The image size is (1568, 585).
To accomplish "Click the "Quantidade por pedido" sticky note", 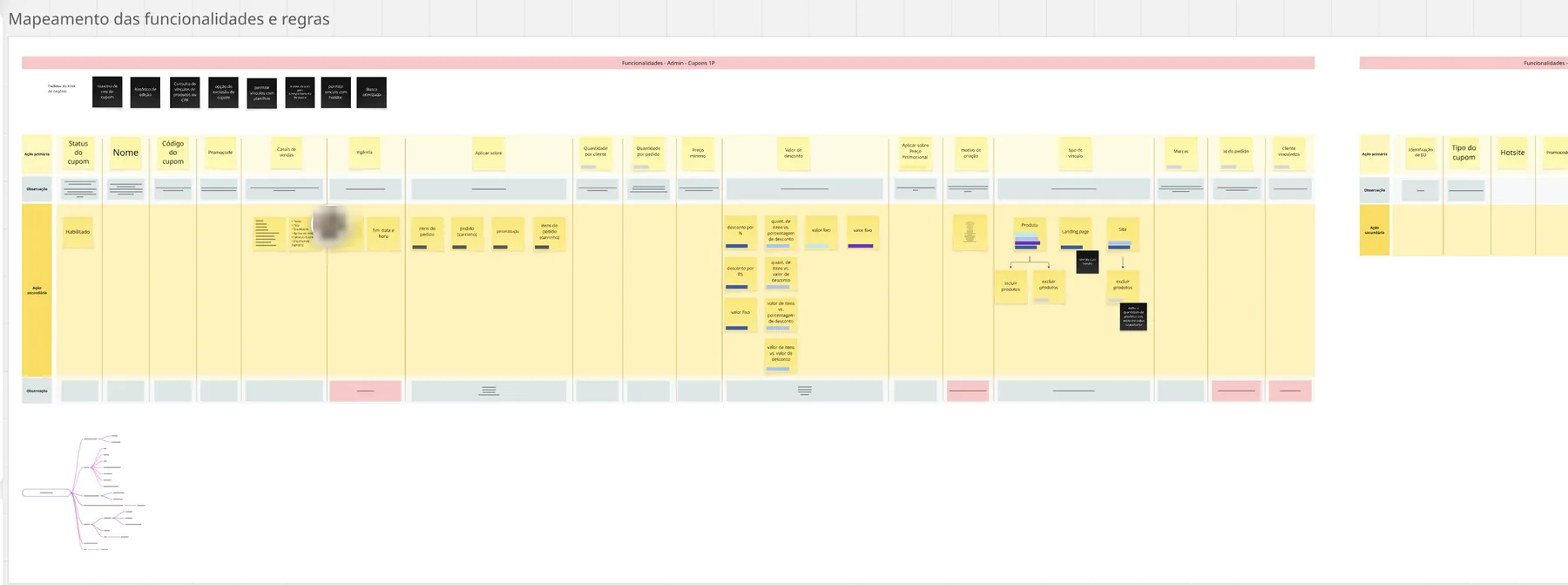I will (x=648, y=153).
